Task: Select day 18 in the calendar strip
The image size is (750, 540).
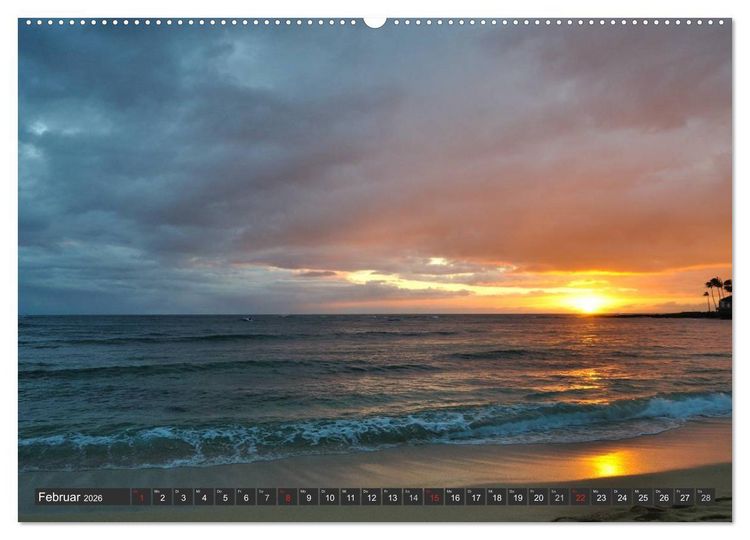Action: 496,497
